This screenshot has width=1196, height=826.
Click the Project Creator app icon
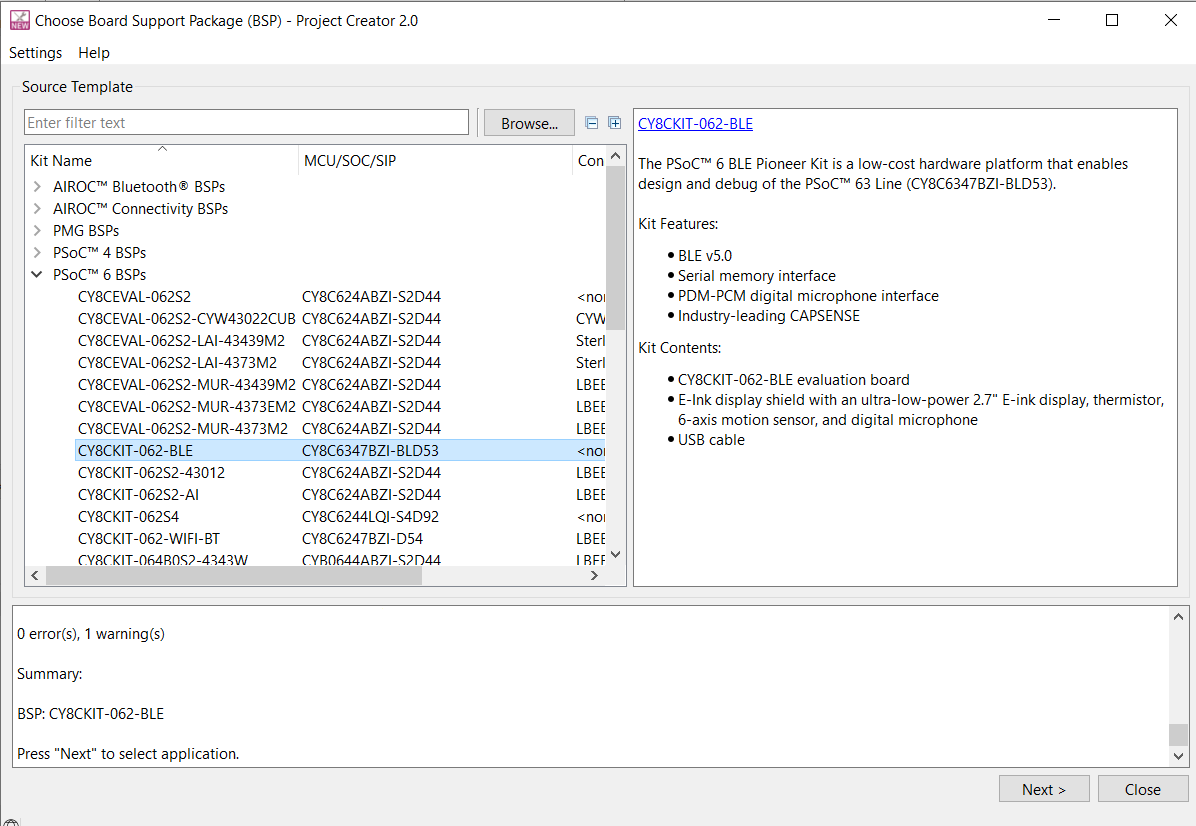(x=20, y=21)
